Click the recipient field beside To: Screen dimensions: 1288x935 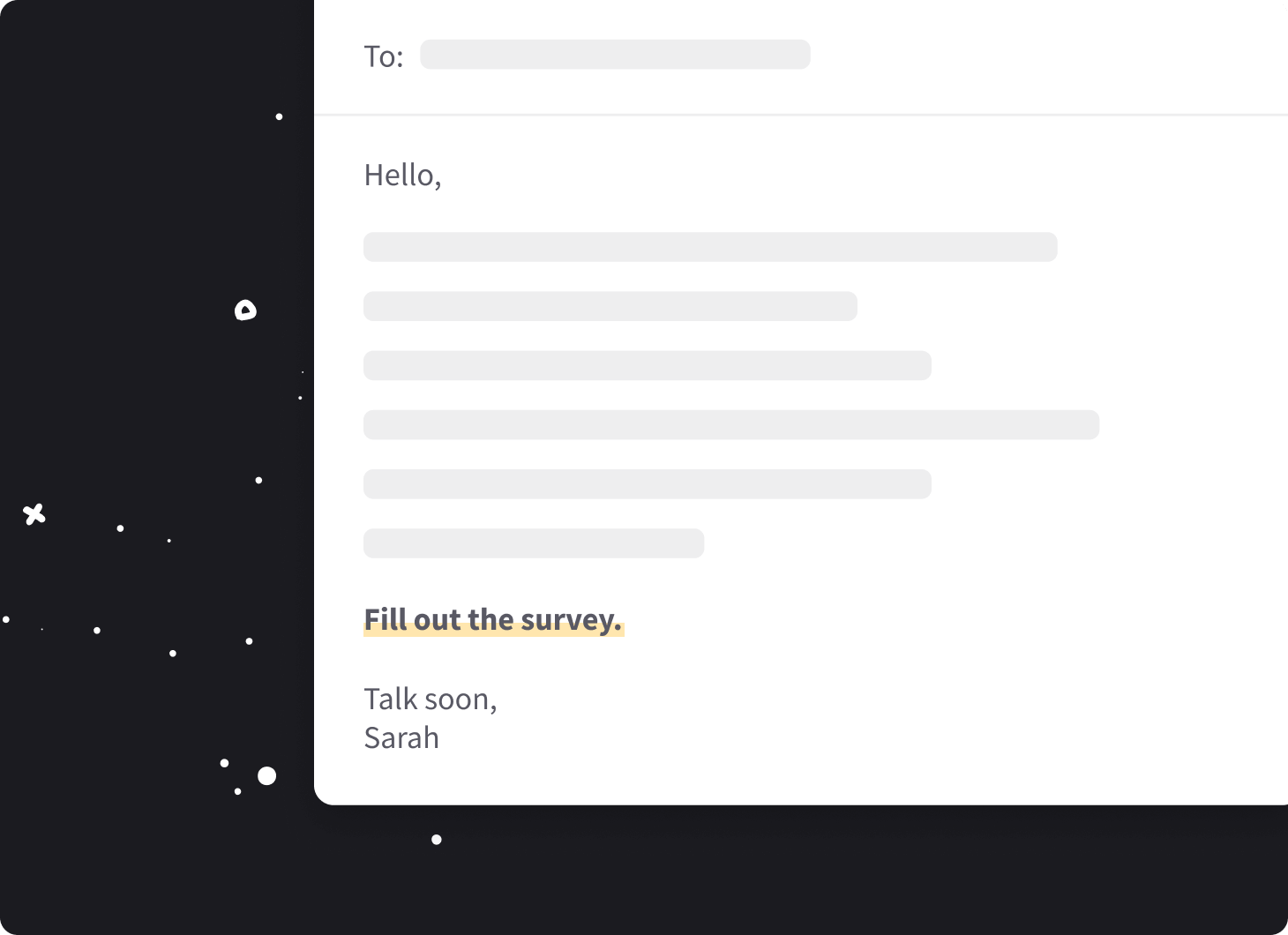615,55
